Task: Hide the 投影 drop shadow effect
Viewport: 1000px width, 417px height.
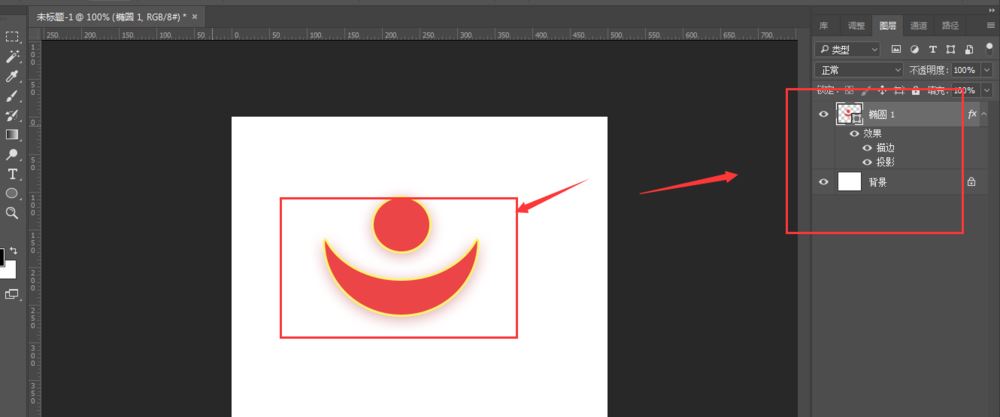Action: [867, 162]
